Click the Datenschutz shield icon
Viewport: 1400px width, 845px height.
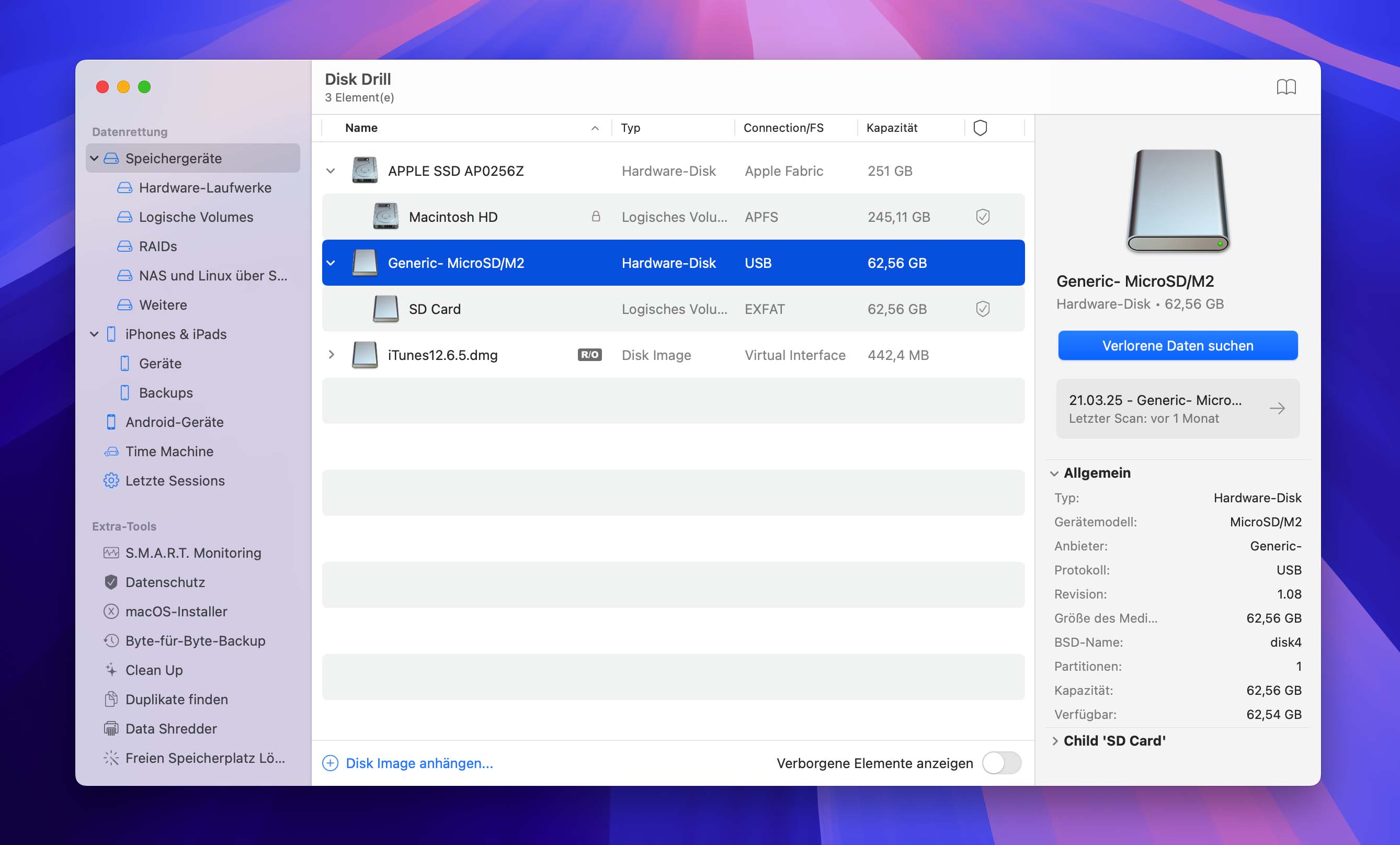[111, 582]
